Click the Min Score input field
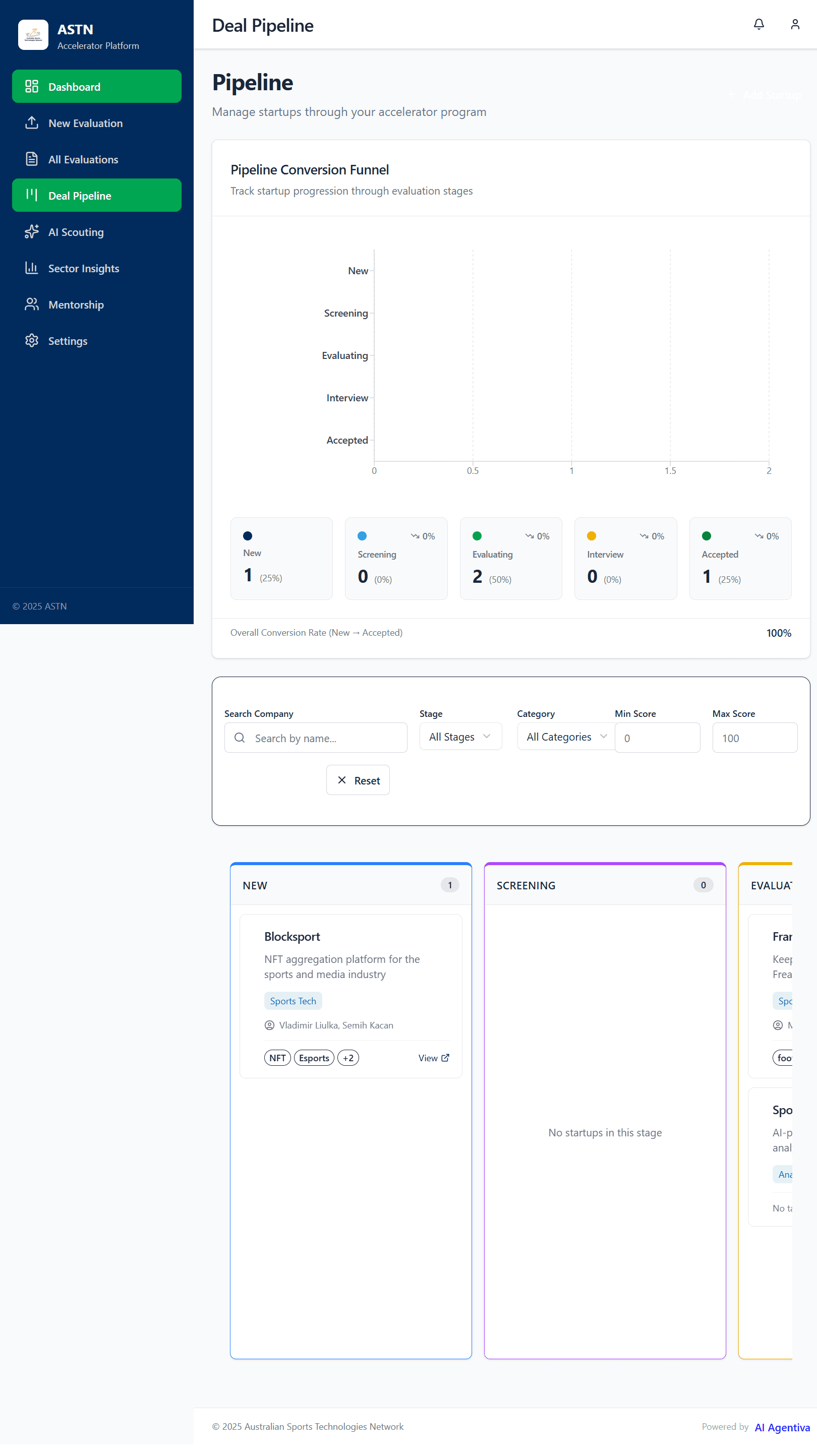Viewport: 817px width, 1456px height. [657, 738]
